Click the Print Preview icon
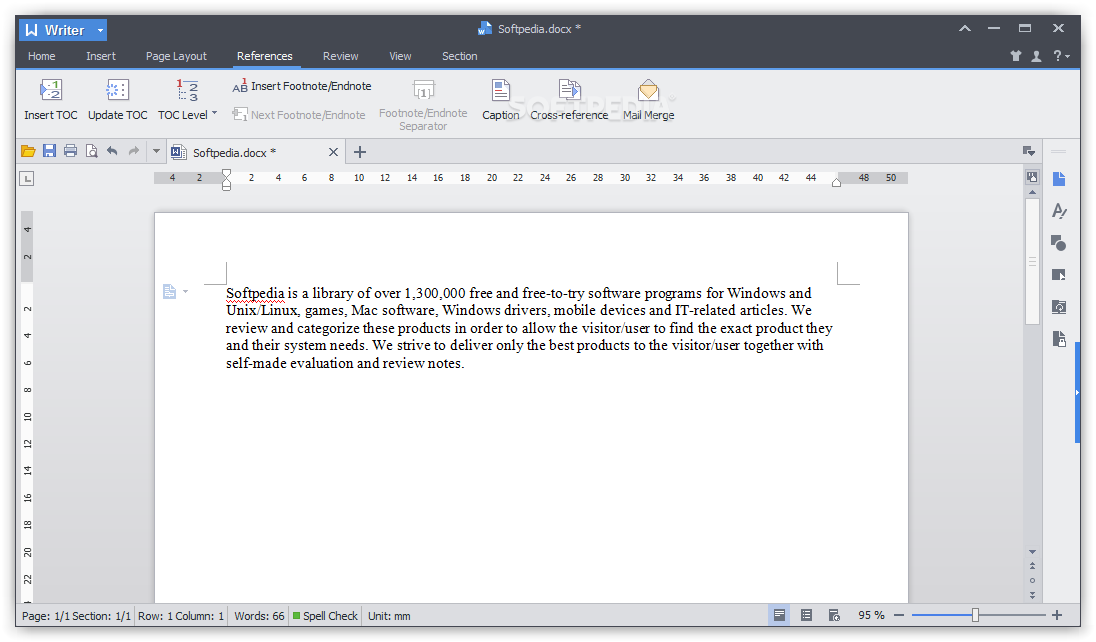 click(91, 151)
